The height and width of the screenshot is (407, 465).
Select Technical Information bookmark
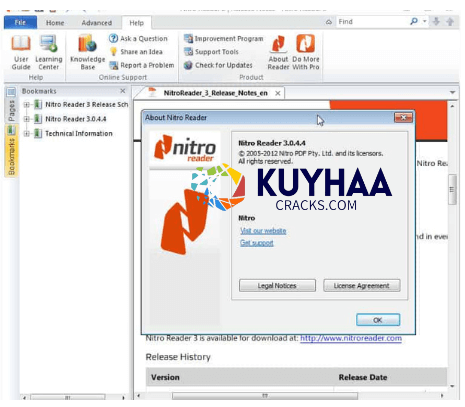tap(79, 134)
